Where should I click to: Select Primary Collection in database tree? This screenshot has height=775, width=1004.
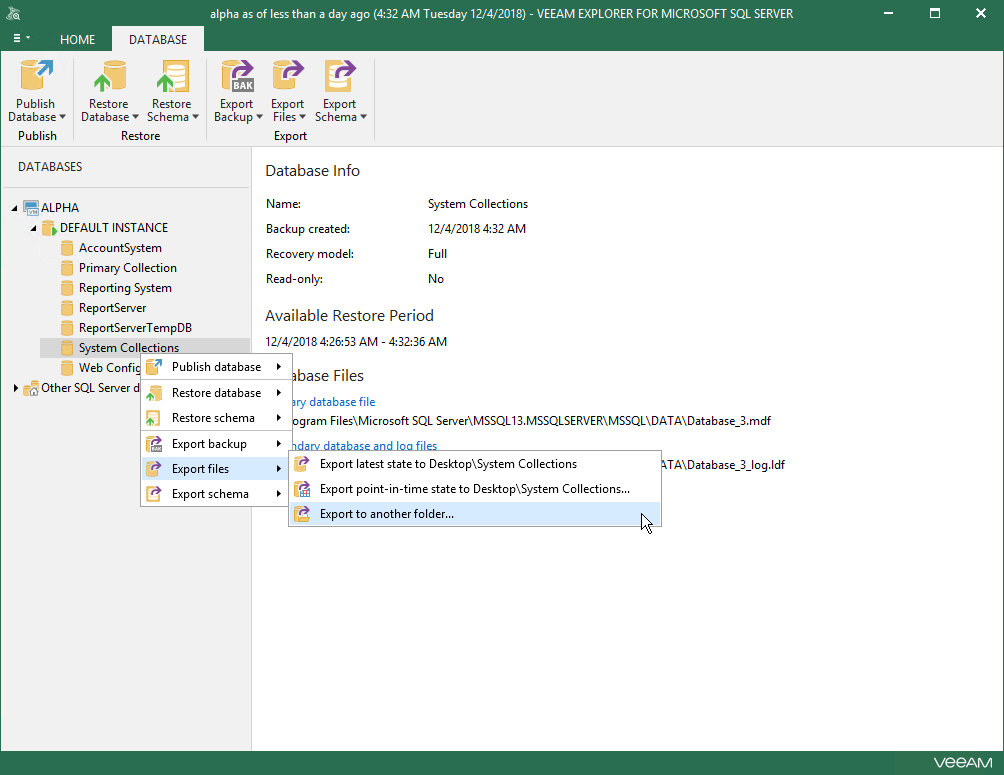click(128, 268)
